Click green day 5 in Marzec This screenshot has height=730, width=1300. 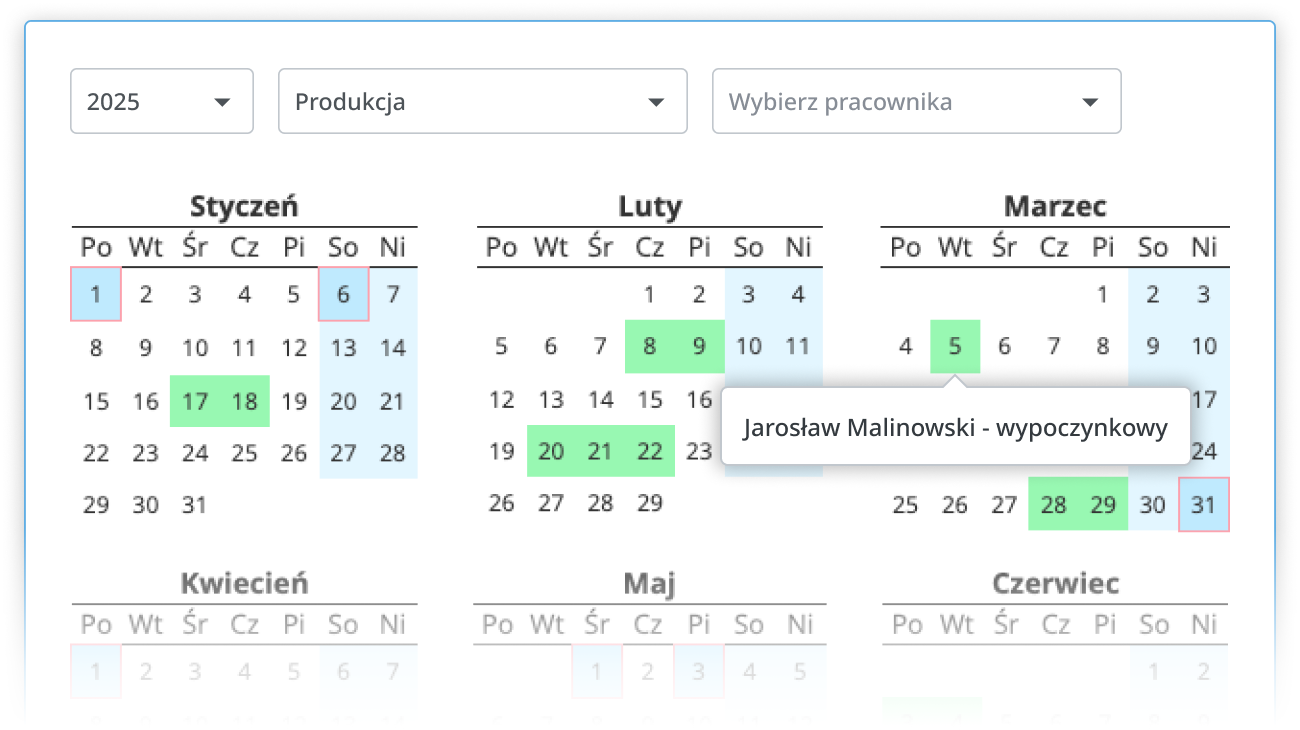point(955,346)
